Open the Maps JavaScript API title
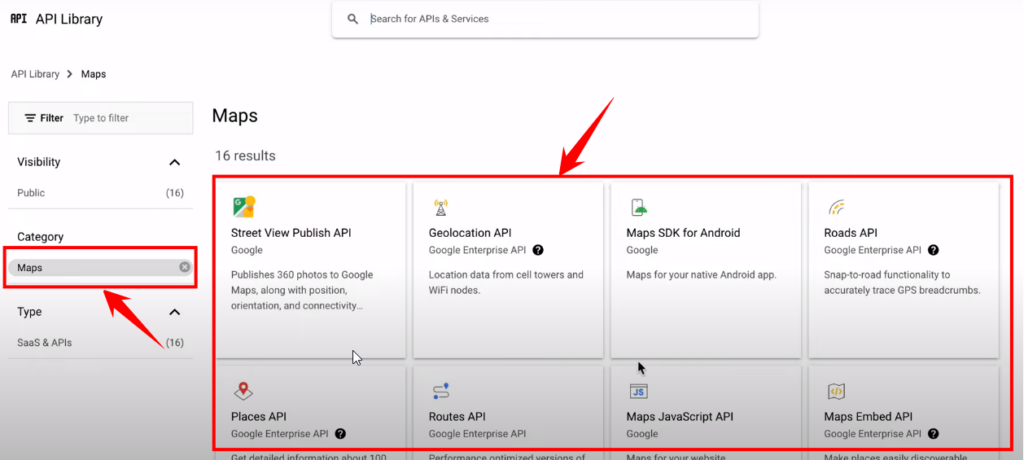The width and height of the screenshot is (1024, 460). tap(680, 416)
